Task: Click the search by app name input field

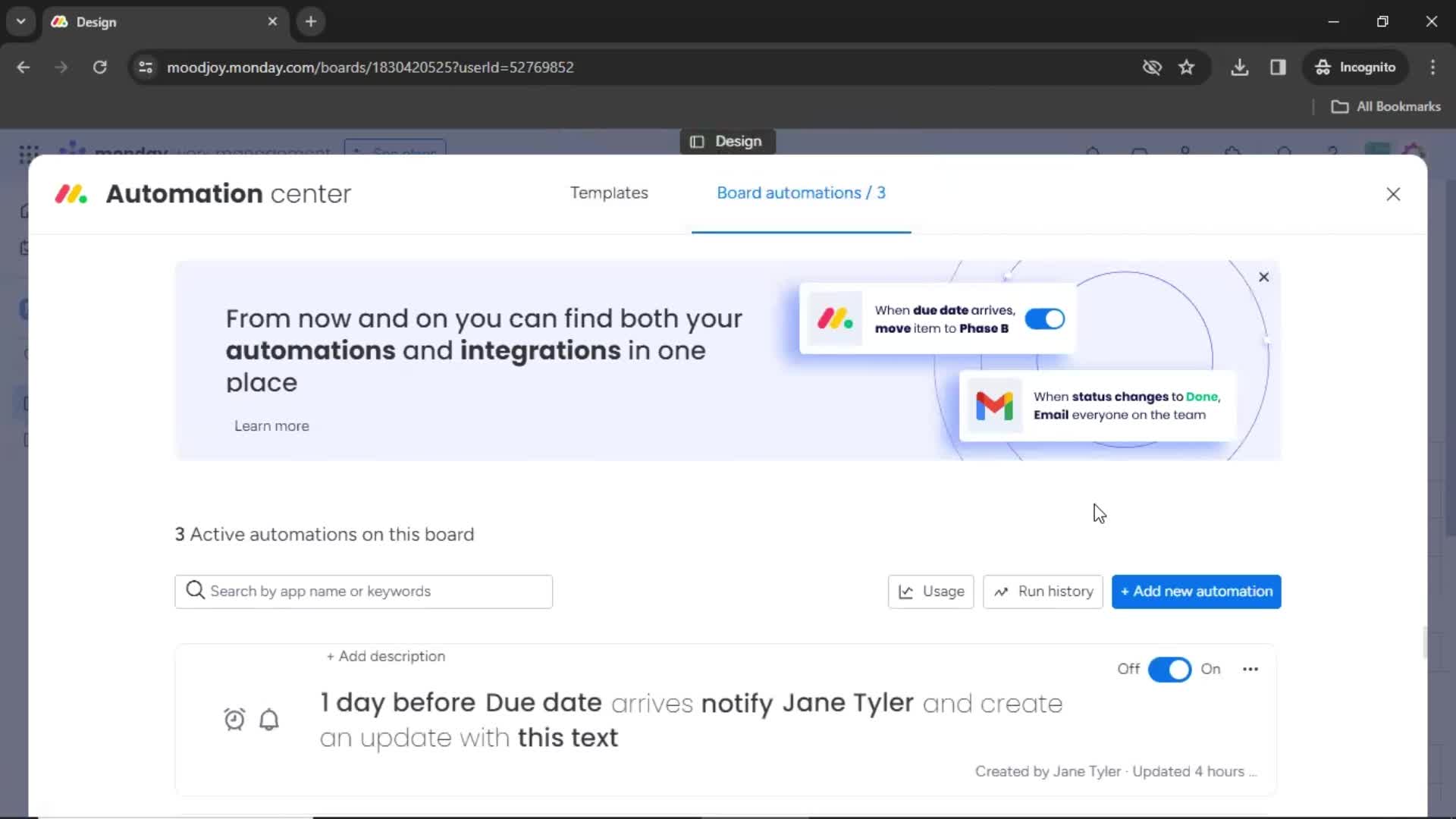Action: (x=363, y=591)
